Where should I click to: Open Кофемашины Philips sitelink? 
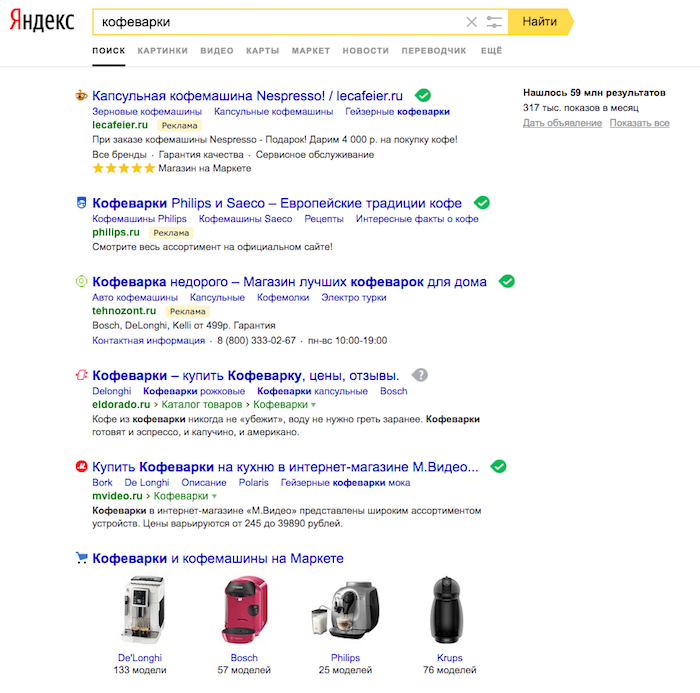[139, 219]
